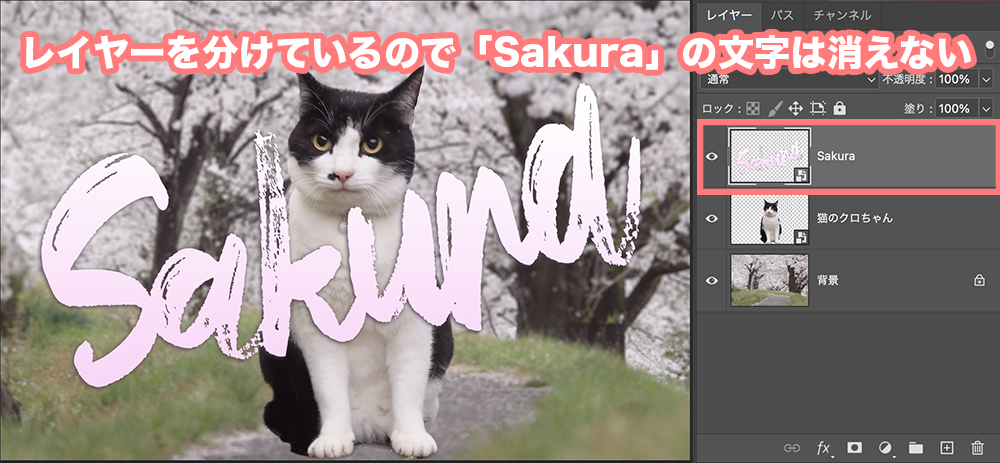Create a new layer group folder
This screenshot has width=1000, height=463.
coord(916,447)
